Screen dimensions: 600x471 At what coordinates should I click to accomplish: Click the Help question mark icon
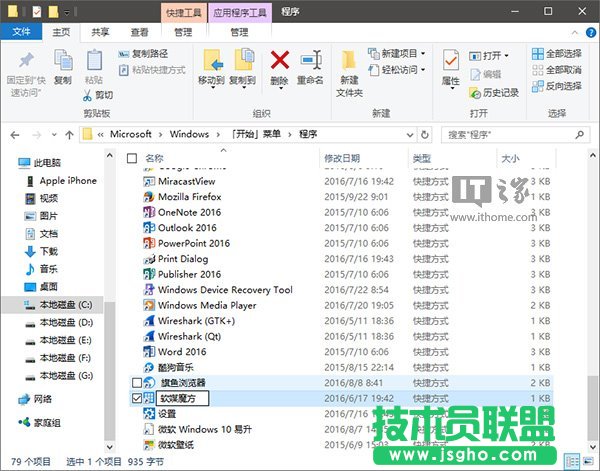tap(591, 33)
